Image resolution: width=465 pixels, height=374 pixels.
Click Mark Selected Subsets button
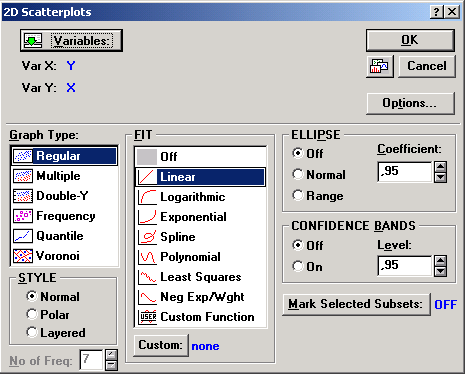click(356, 304)
